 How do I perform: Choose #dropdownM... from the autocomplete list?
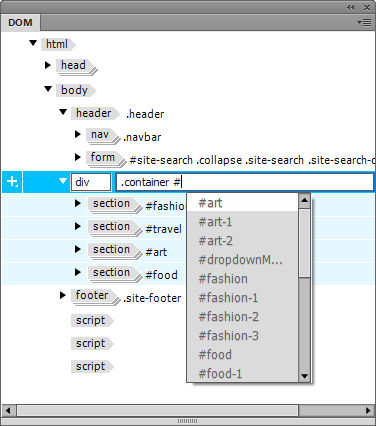coord(243,260)
